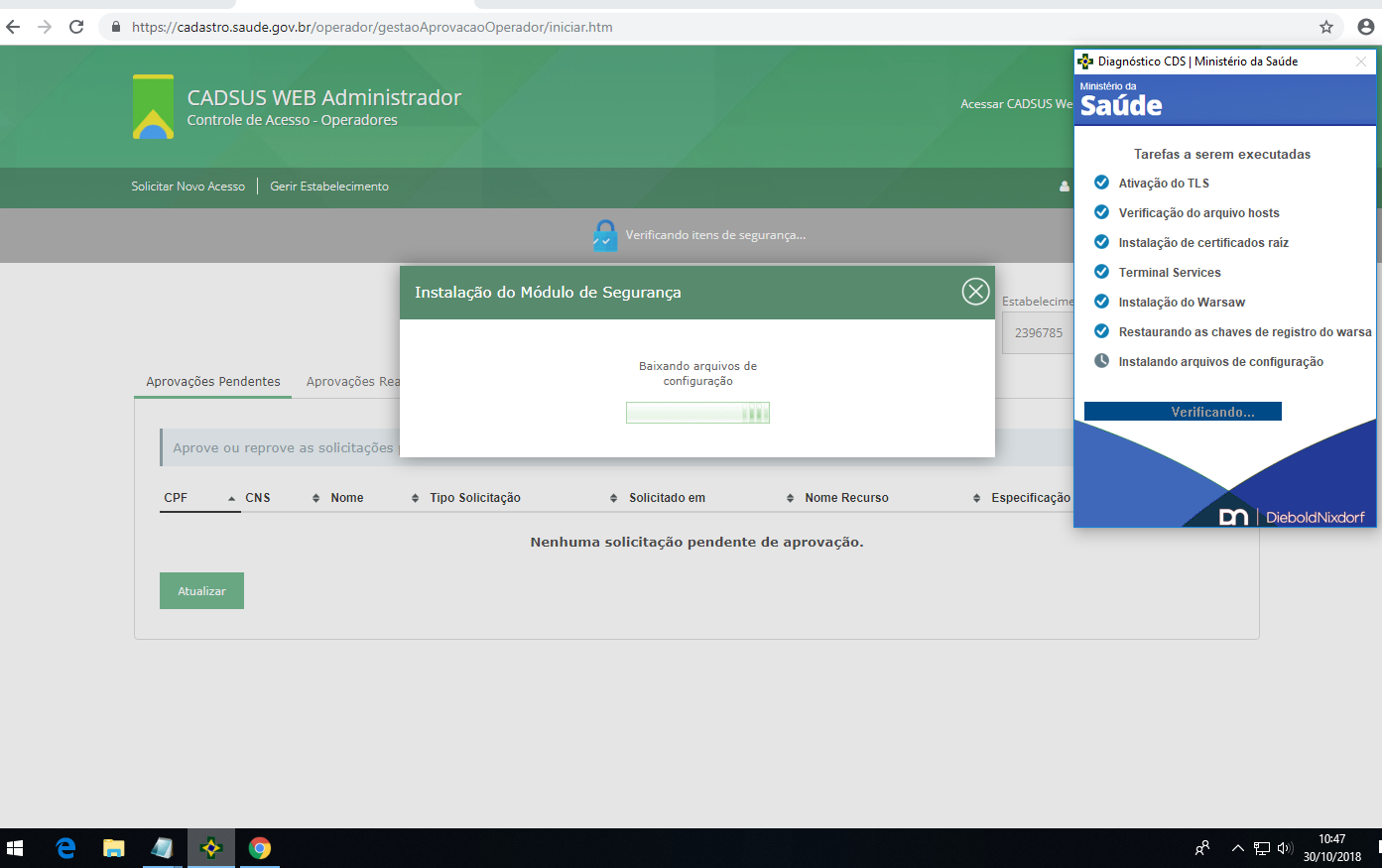Click the Terminal Services check mark
Screen dimensions: 1382x868
[1101, 272]
